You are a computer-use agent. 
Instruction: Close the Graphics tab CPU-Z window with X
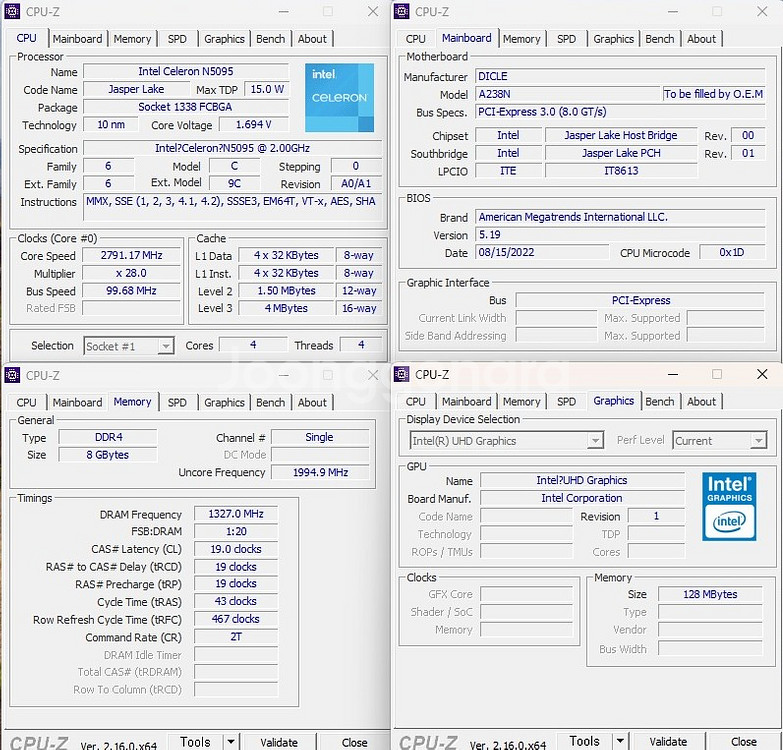tap(762, 374)
